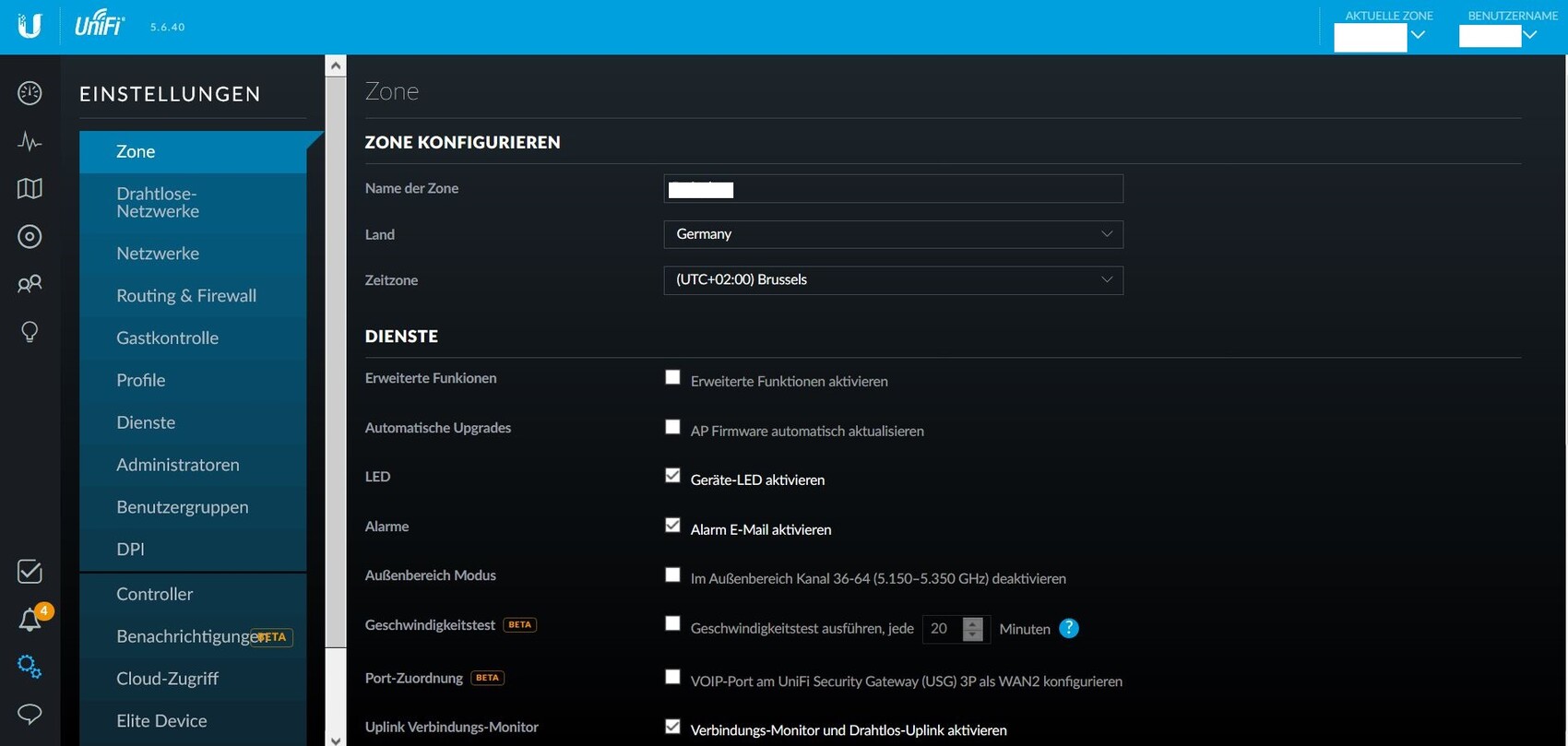Click the speed test help question mark
The width and height of the screenshot is (1568, 746).
[x=1068, y=628]
